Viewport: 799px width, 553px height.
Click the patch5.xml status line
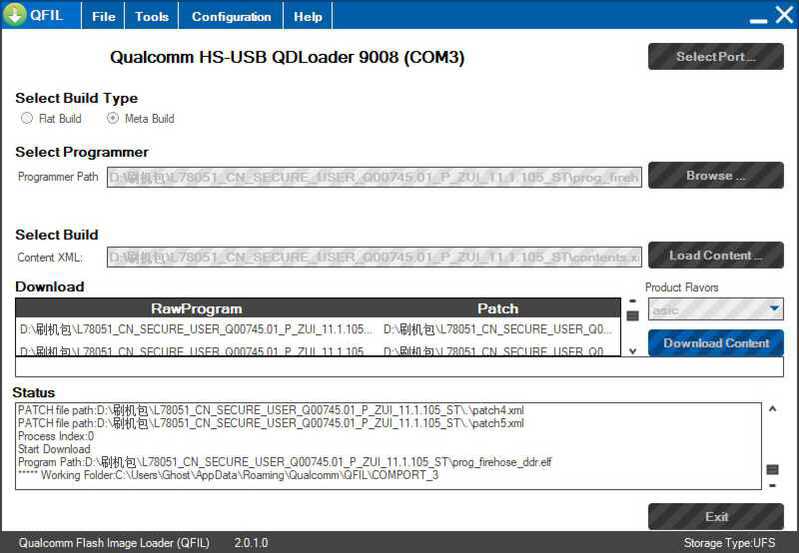[271, 423]
